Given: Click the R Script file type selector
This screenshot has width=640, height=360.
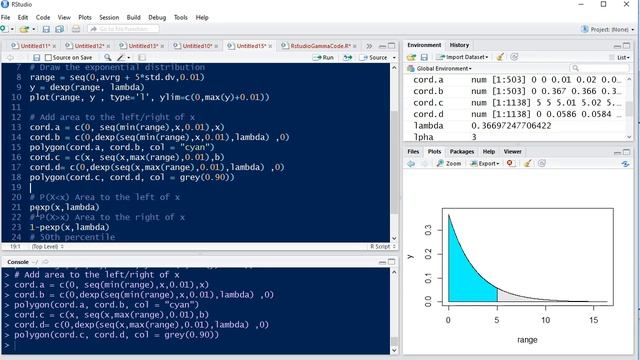Looking at the screenshot, I should [382, 247].
